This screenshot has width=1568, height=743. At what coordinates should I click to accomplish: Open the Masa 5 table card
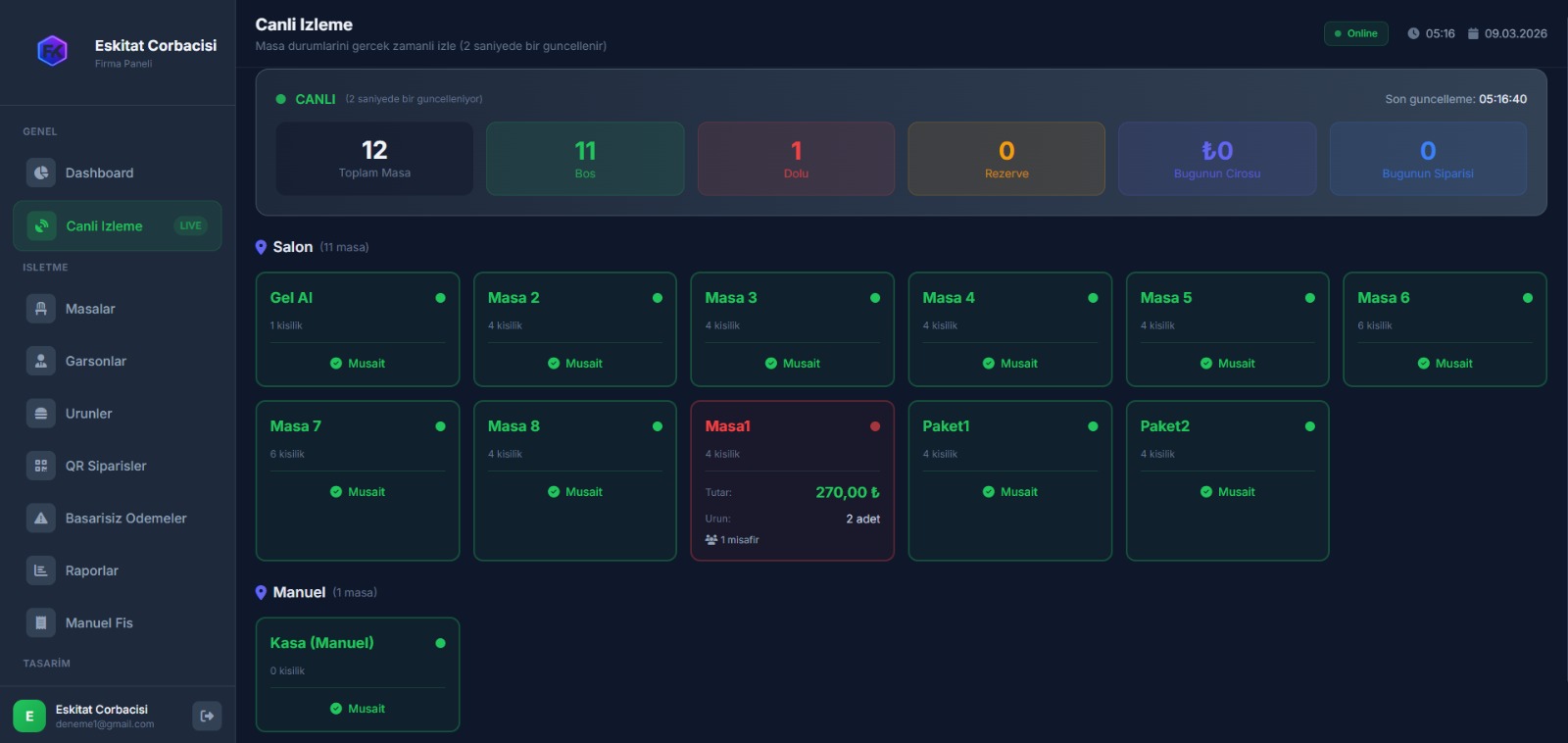pyautogui.click(x=1228, y=329)
